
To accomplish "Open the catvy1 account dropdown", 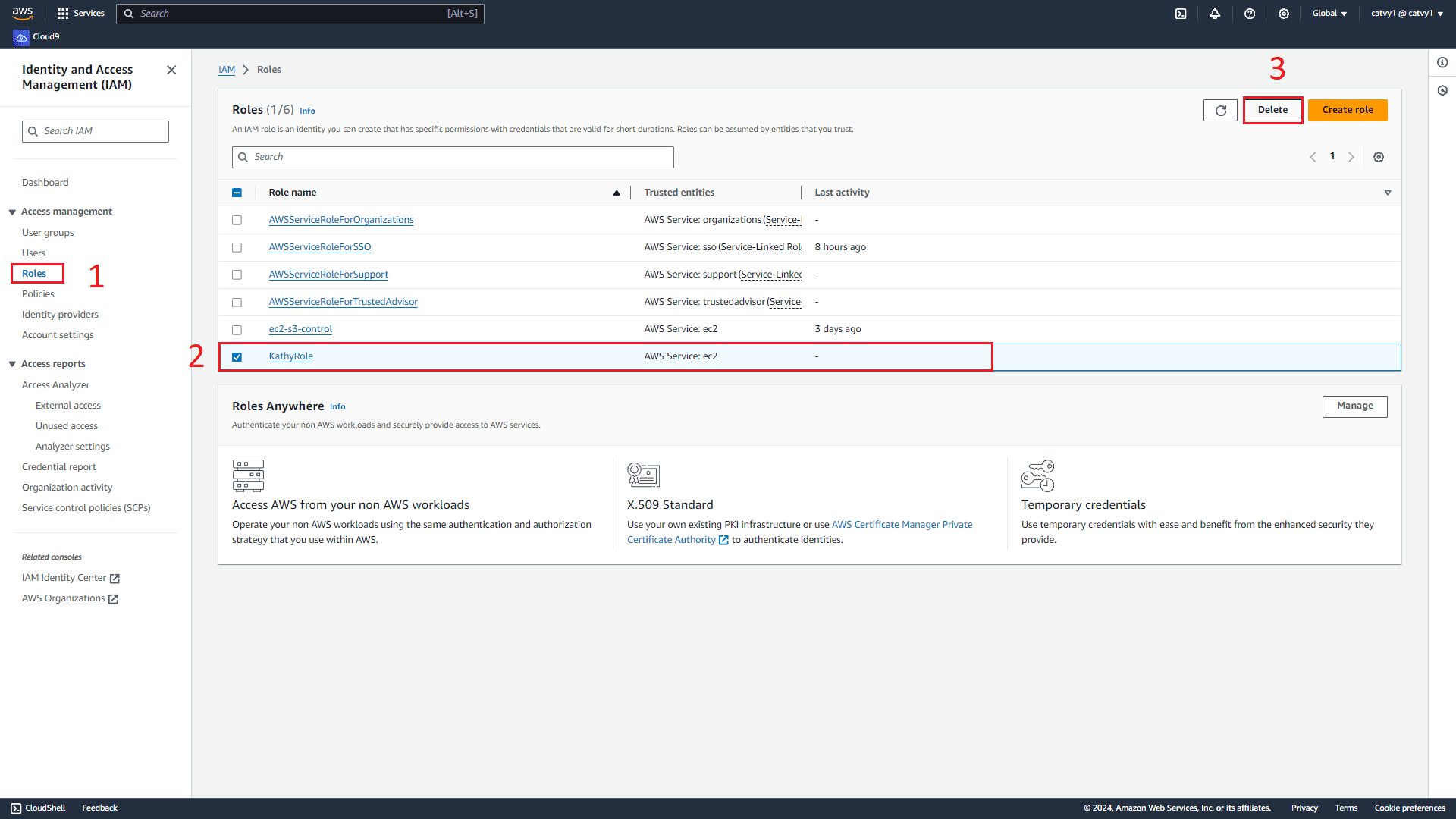I will (x=1407, y=14).
